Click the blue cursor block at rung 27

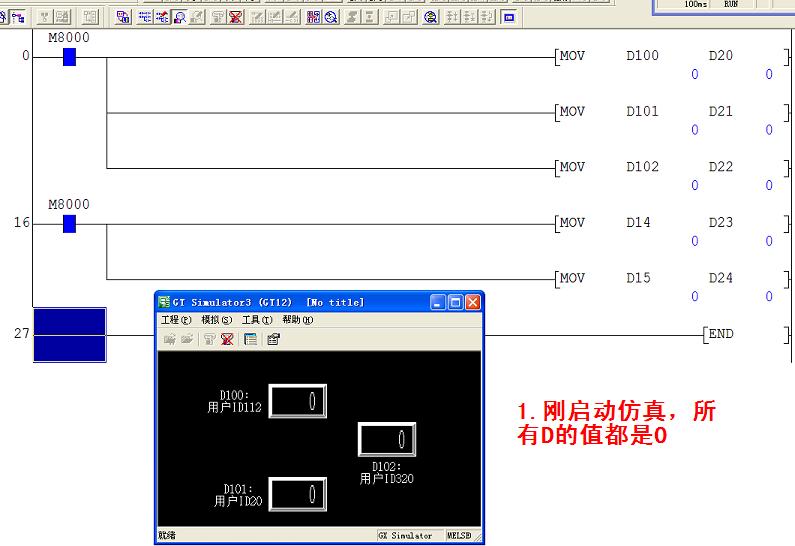(69, 335)
